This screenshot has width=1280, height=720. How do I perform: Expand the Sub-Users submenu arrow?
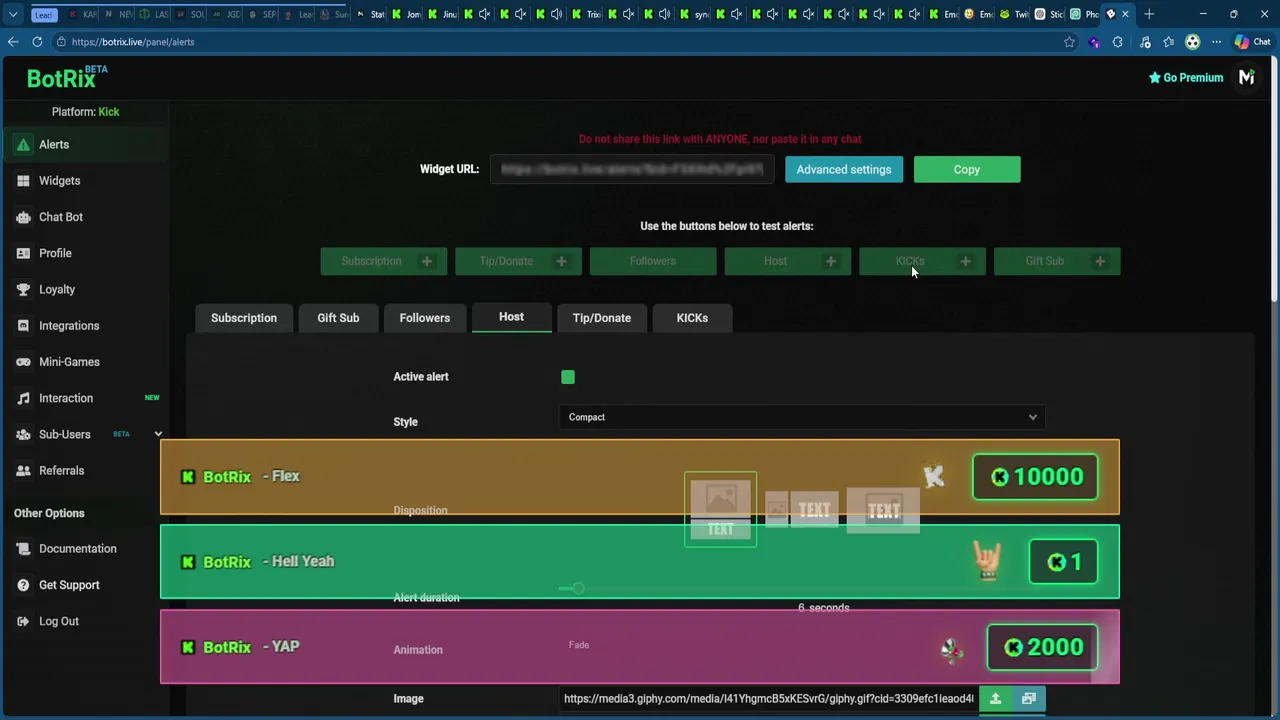[158, 434]
